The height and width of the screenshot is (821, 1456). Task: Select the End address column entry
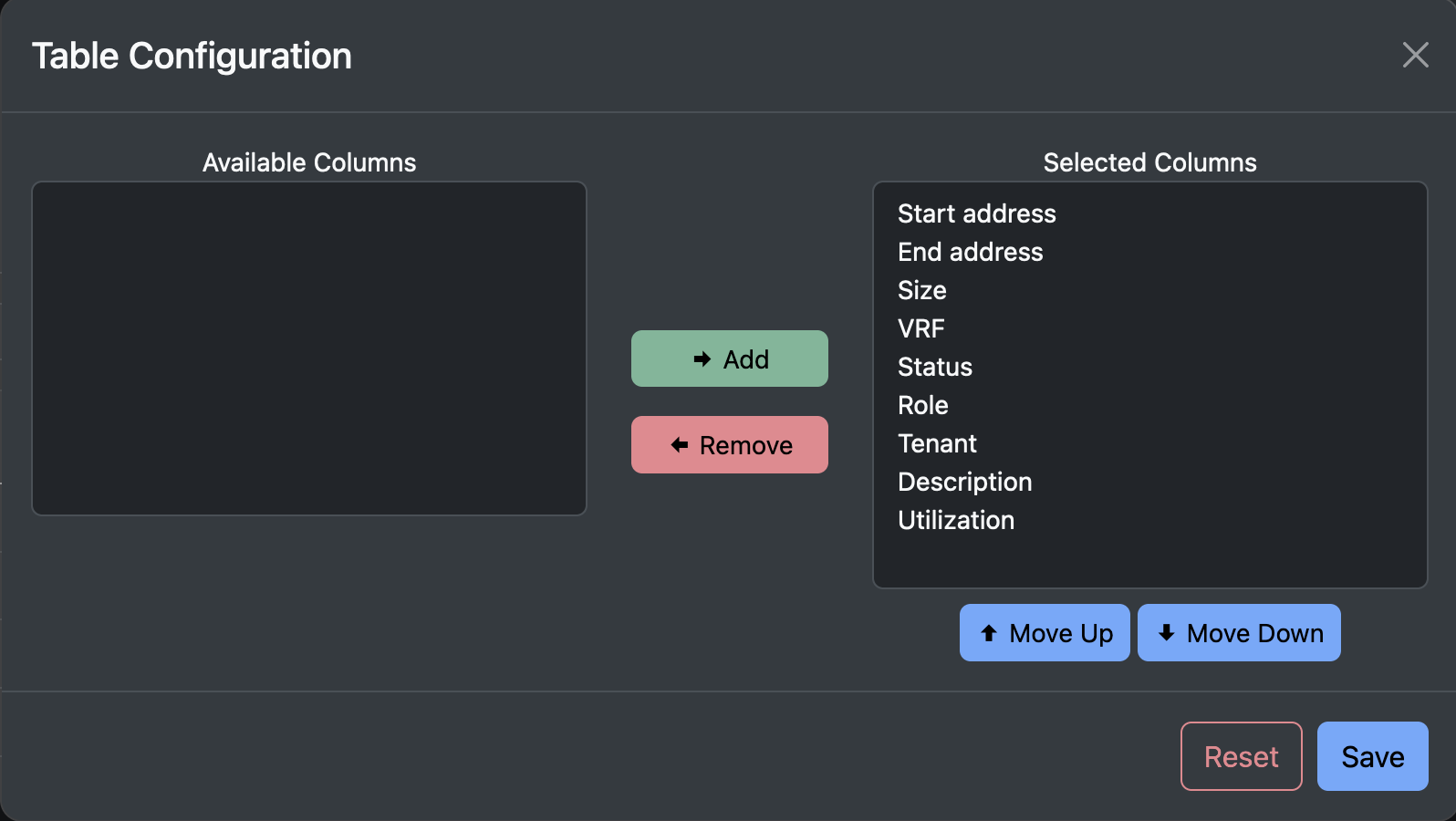(x=970, y=252)
